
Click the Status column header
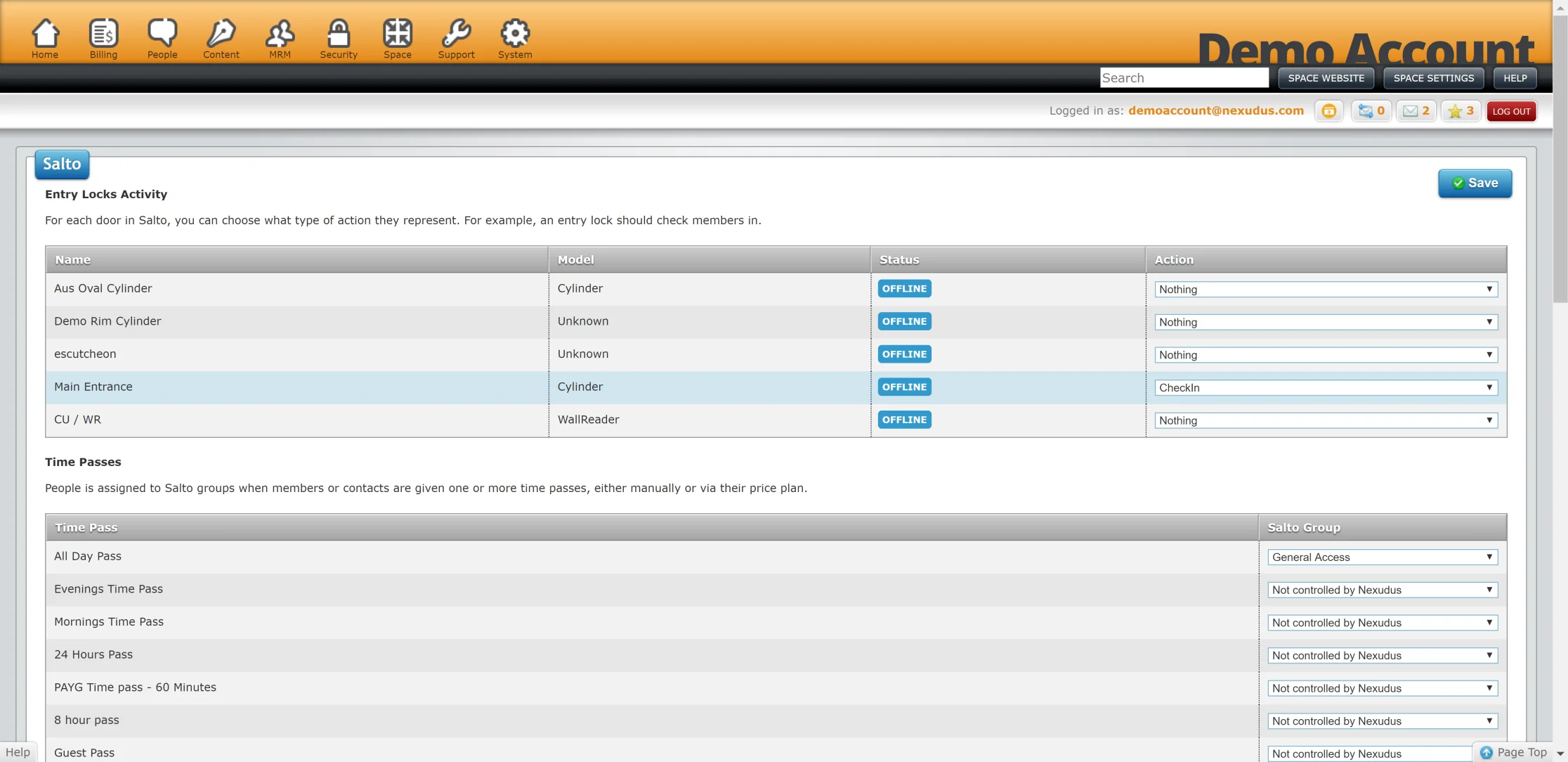1008,259
